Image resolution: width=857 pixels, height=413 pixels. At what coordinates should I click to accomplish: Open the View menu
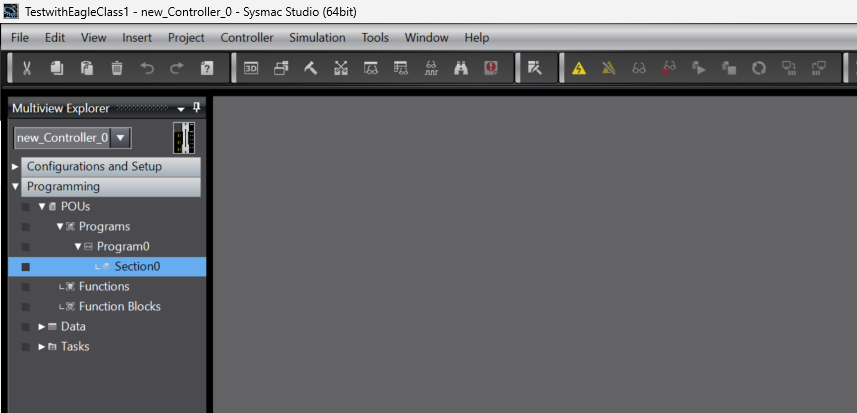pyautogui.click(x=93, y=38)
